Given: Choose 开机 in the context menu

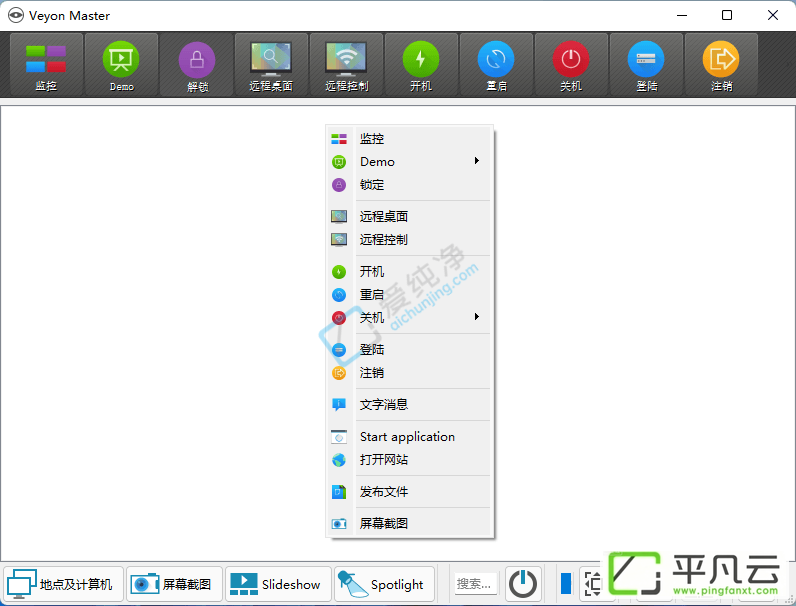Looking at the screenshot, I should pos(409,272).
